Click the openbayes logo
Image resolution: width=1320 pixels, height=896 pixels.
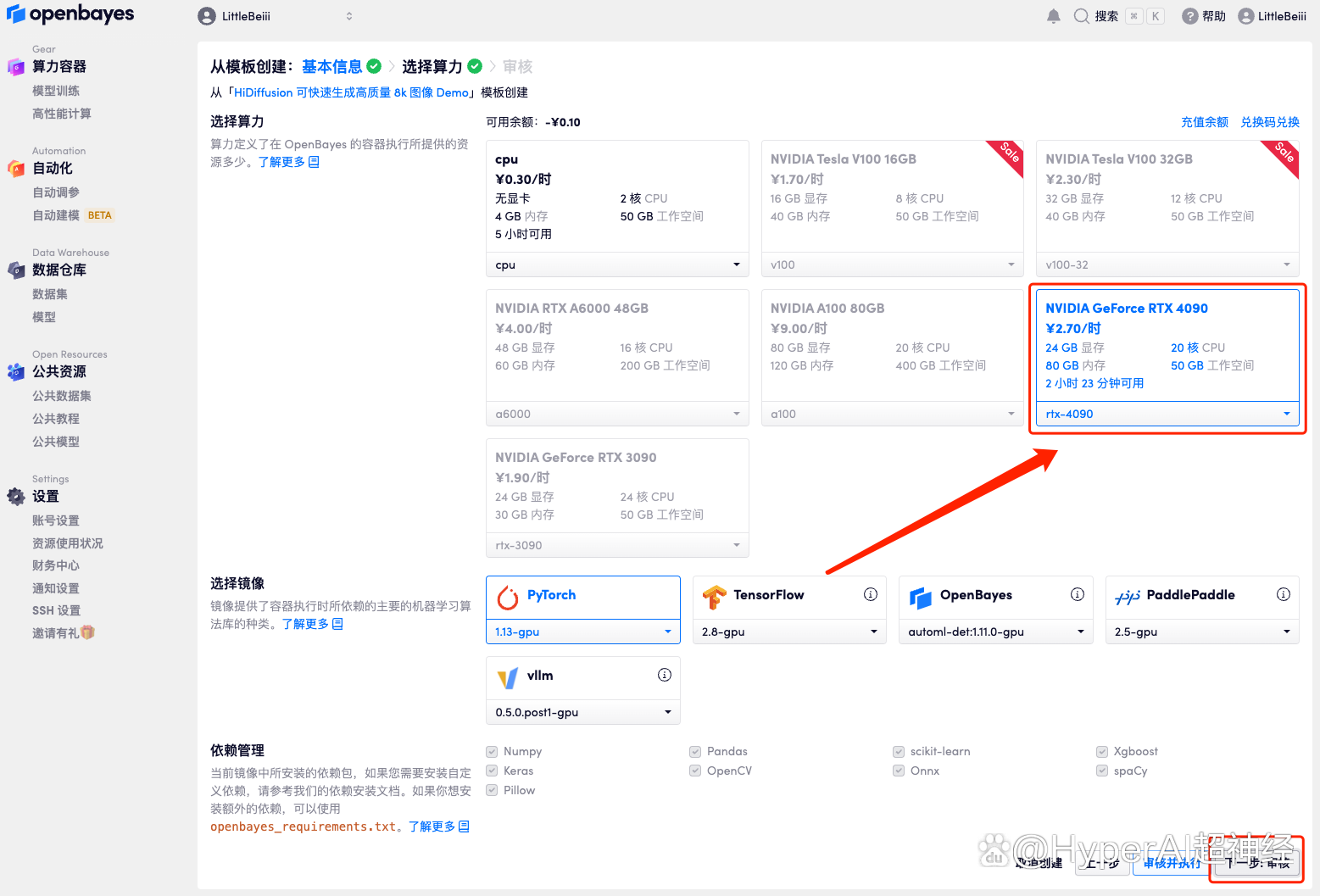point(70,14)
